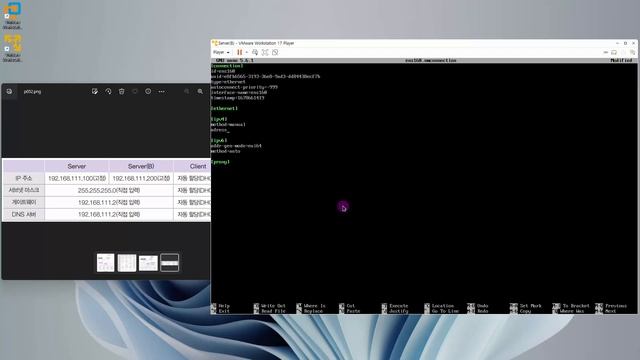Select the second filmstrip thumbnail in Photos
Viewport: 640px width, 360px height.
point(127,262)
